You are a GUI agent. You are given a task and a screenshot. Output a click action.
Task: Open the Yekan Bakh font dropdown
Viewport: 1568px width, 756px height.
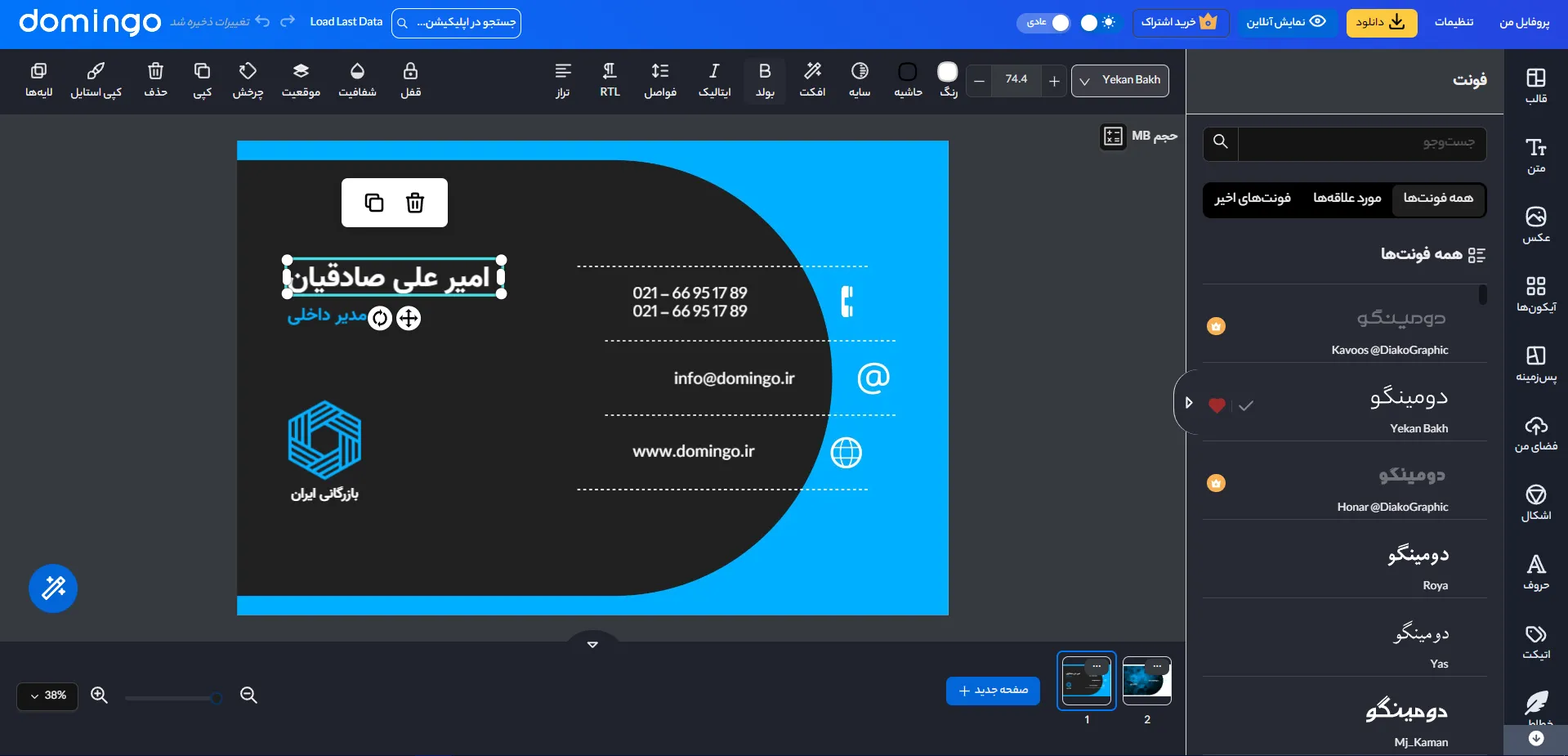point(1120,81)
